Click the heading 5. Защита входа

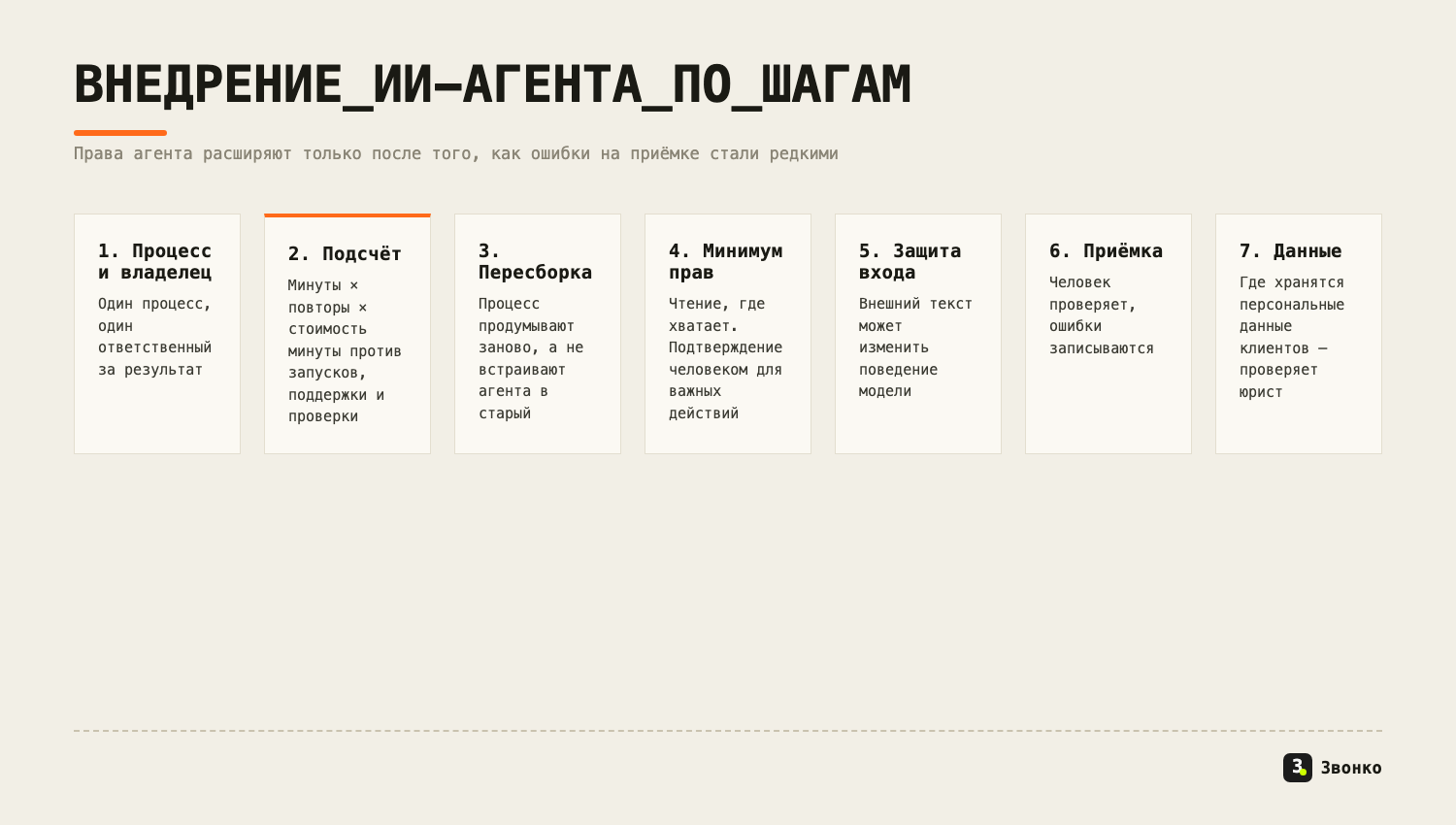coord(910,261)
